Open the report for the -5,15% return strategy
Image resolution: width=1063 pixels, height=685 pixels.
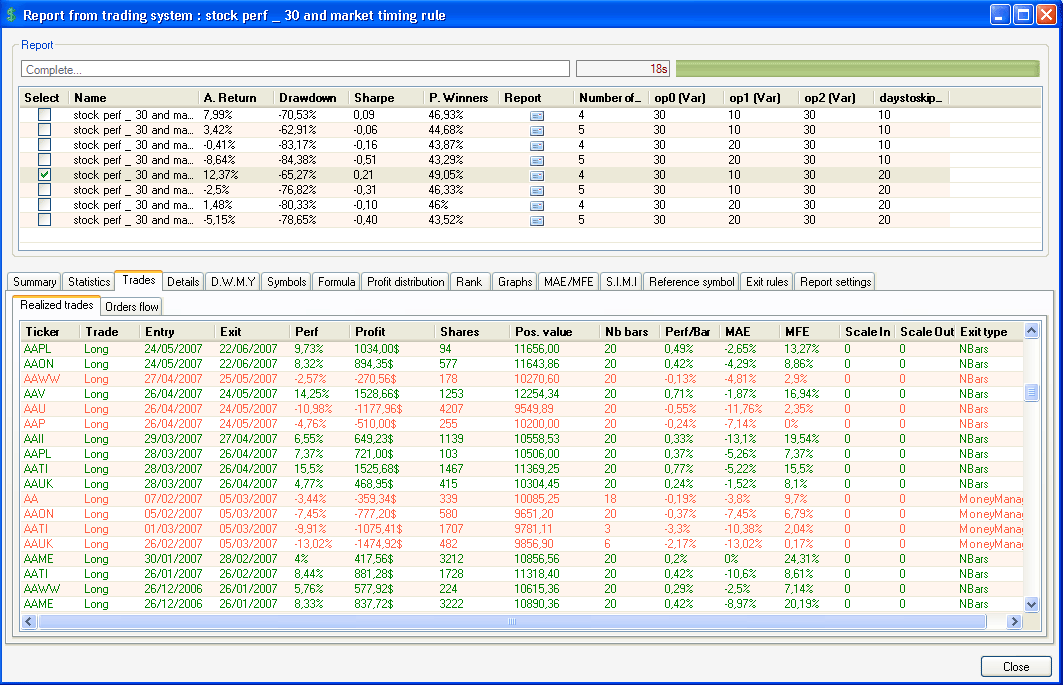(537, 220)
